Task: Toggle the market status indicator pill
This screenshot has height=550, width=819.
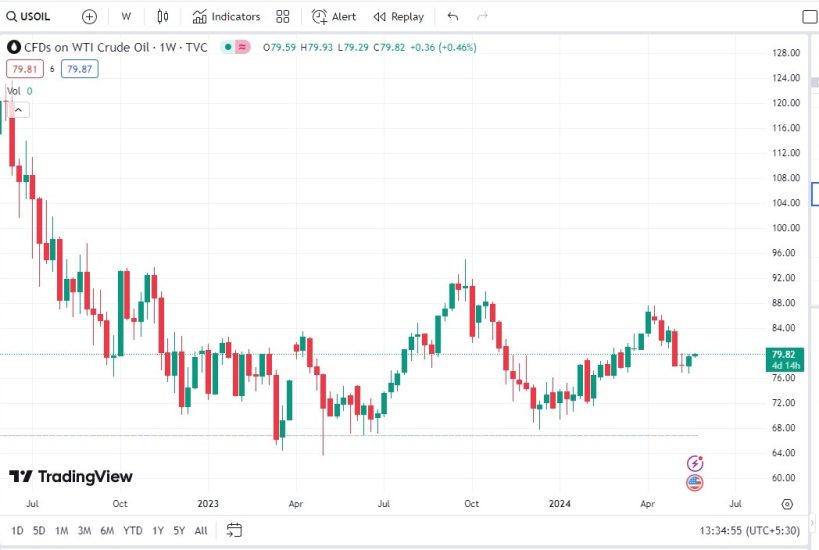Action: tap(236, 47)
